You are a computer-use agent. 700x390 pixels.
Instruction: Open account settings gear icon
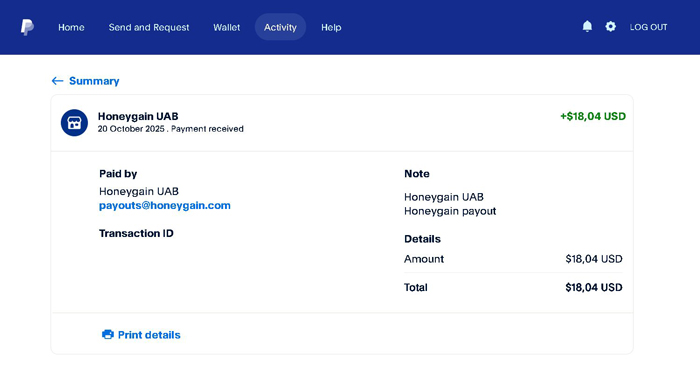click(x=610, y=27)
